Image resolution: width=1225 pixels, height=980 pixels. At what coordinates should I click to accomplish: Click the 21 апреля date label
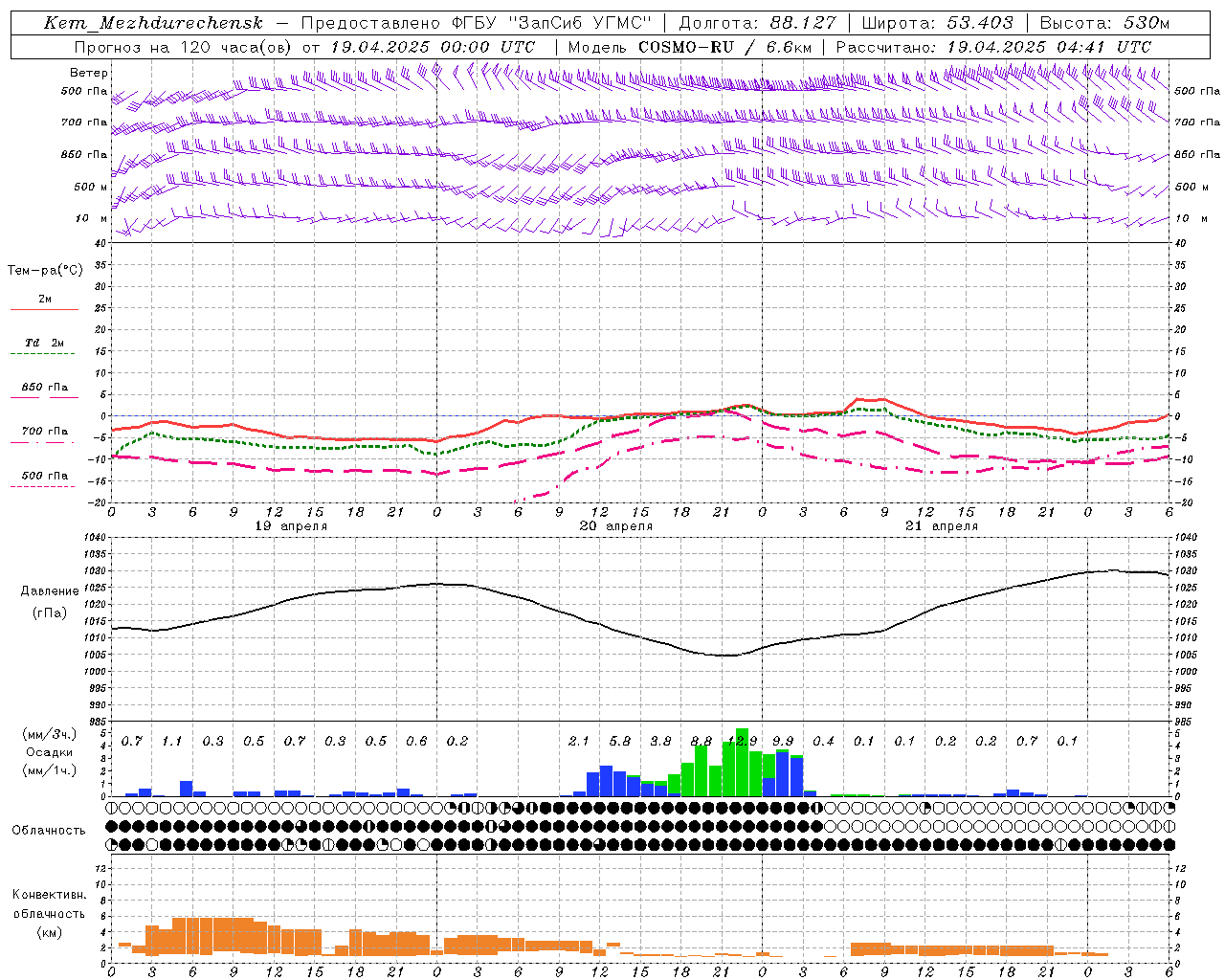[x=942, y=526]
